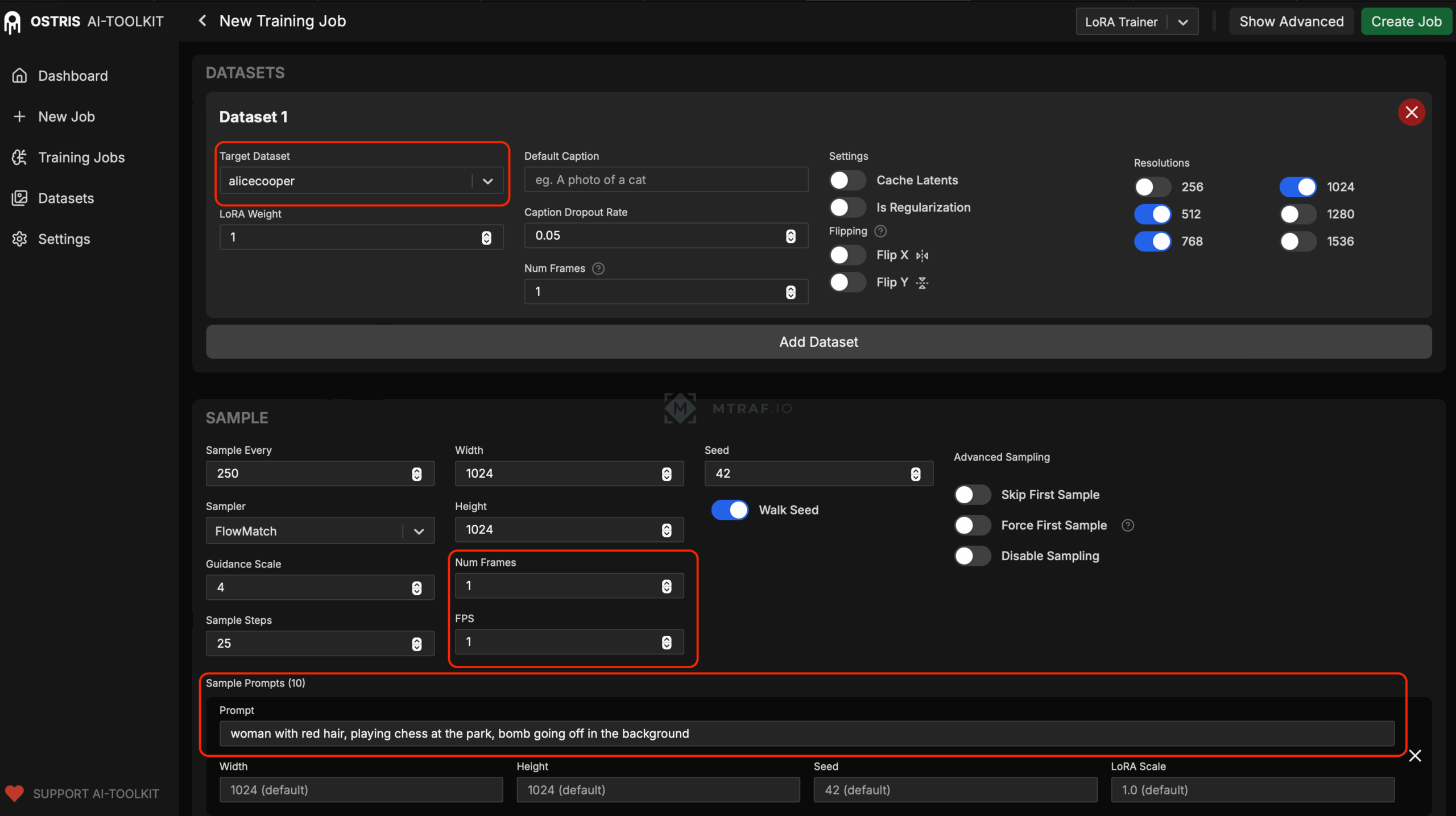Click the Default Caption input field

click(x=666, y=180)
